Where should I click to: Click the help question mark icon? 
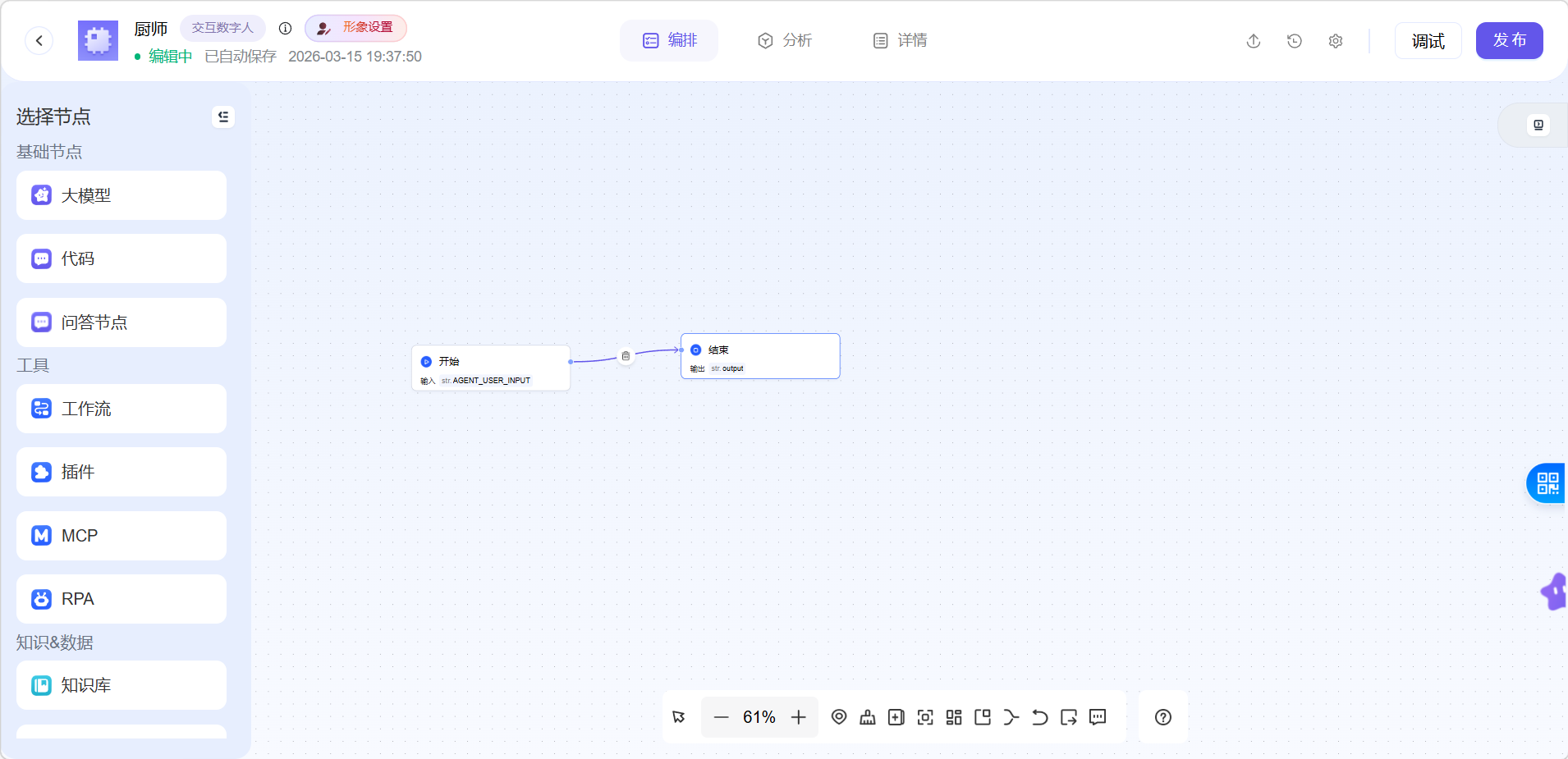pyautogui.click(x=1162, y=717)
